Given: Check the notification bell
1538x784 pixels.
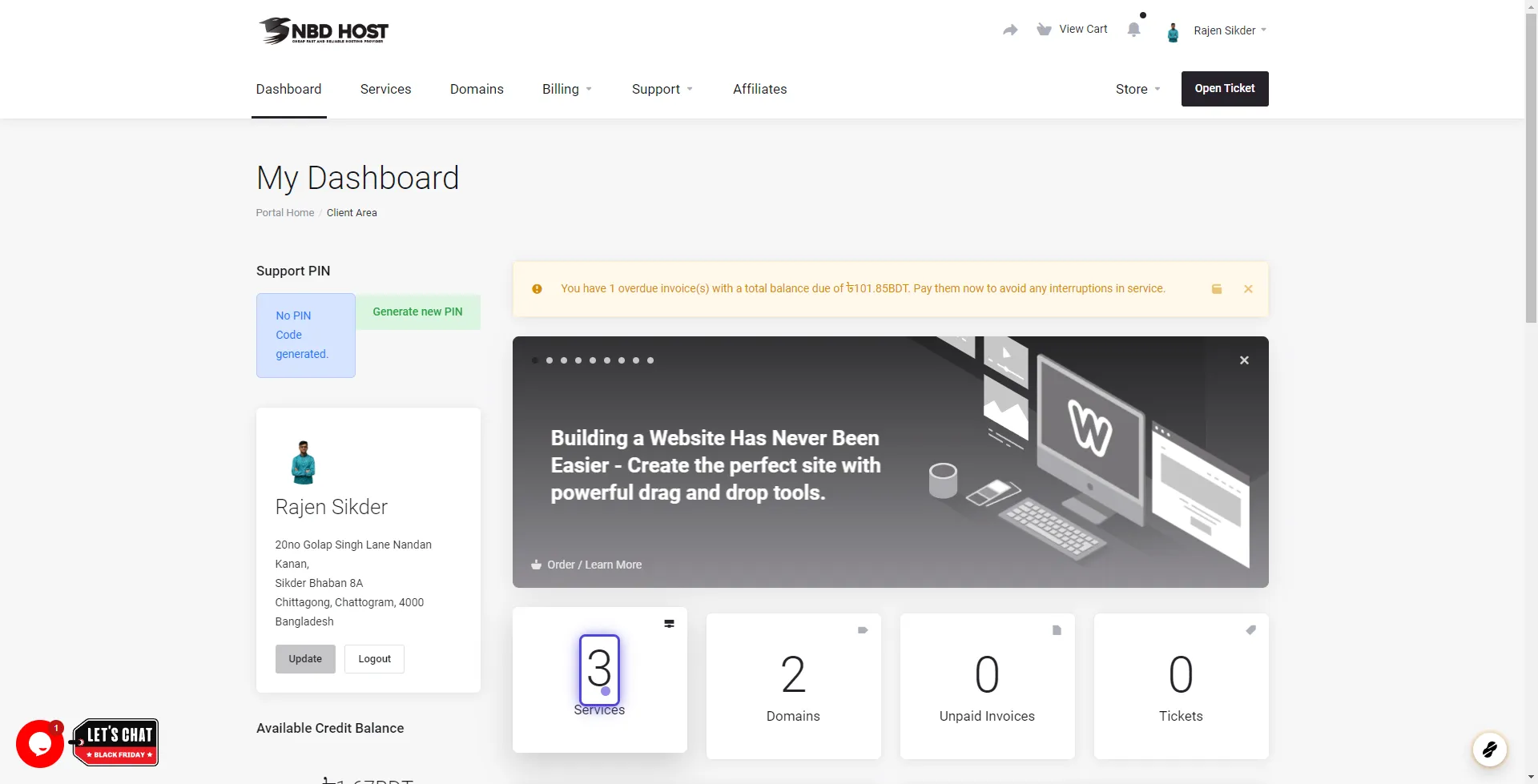Looking at the screenshot, I should pyautogui.click(x=1135, y=30).
